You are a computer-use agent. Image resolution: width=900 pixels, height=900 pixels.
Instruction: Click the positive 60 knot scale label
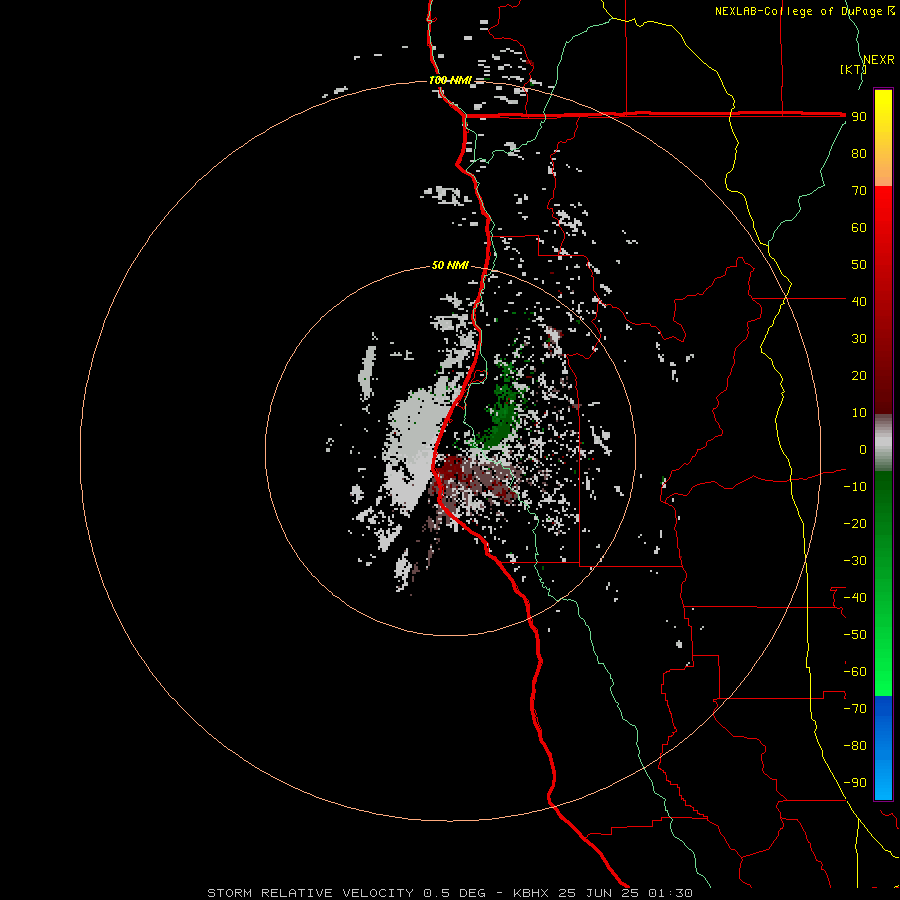(x=859, y=227)
